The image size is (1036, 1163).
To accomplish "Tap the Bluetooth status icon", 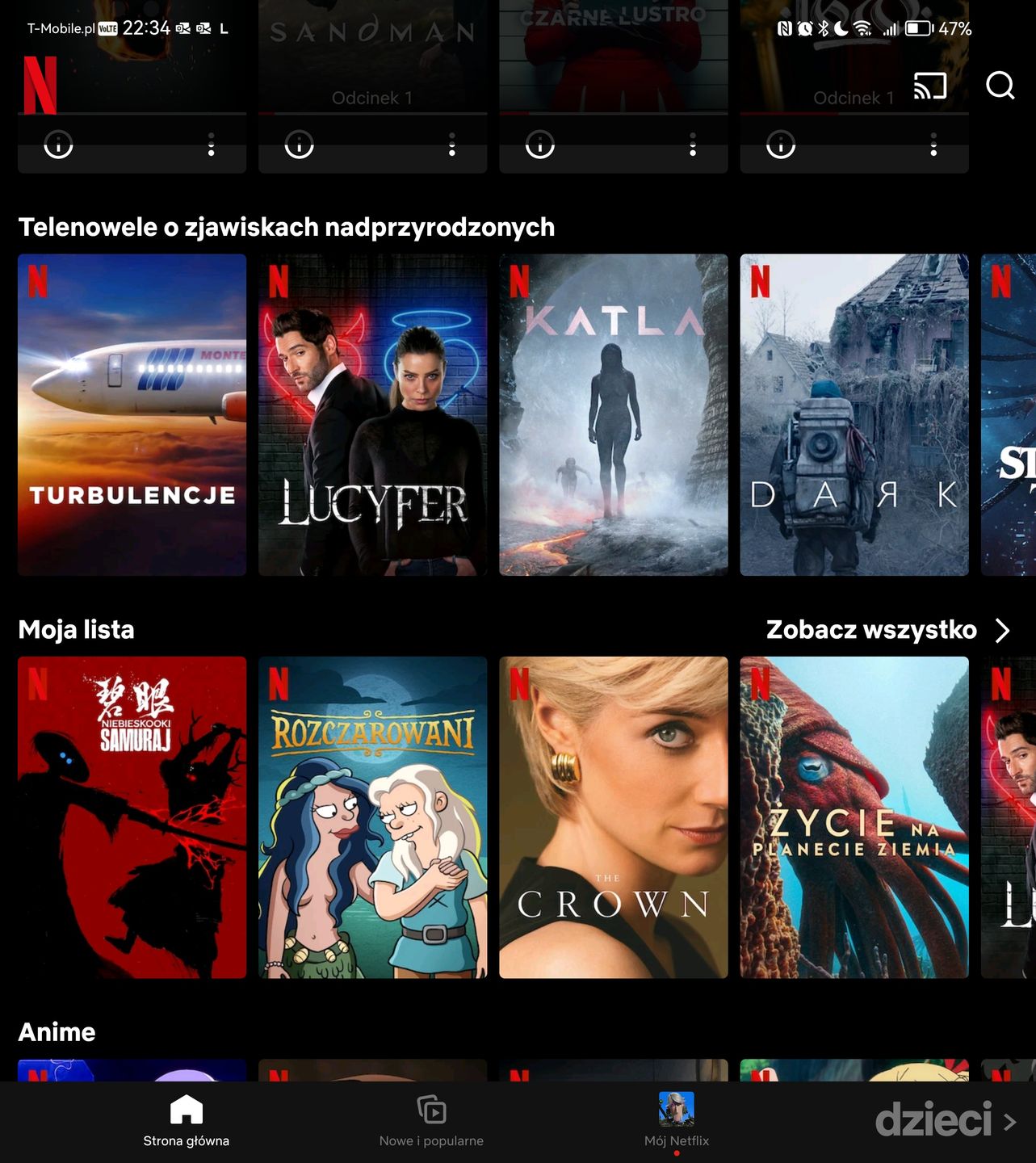I will 823,29.
